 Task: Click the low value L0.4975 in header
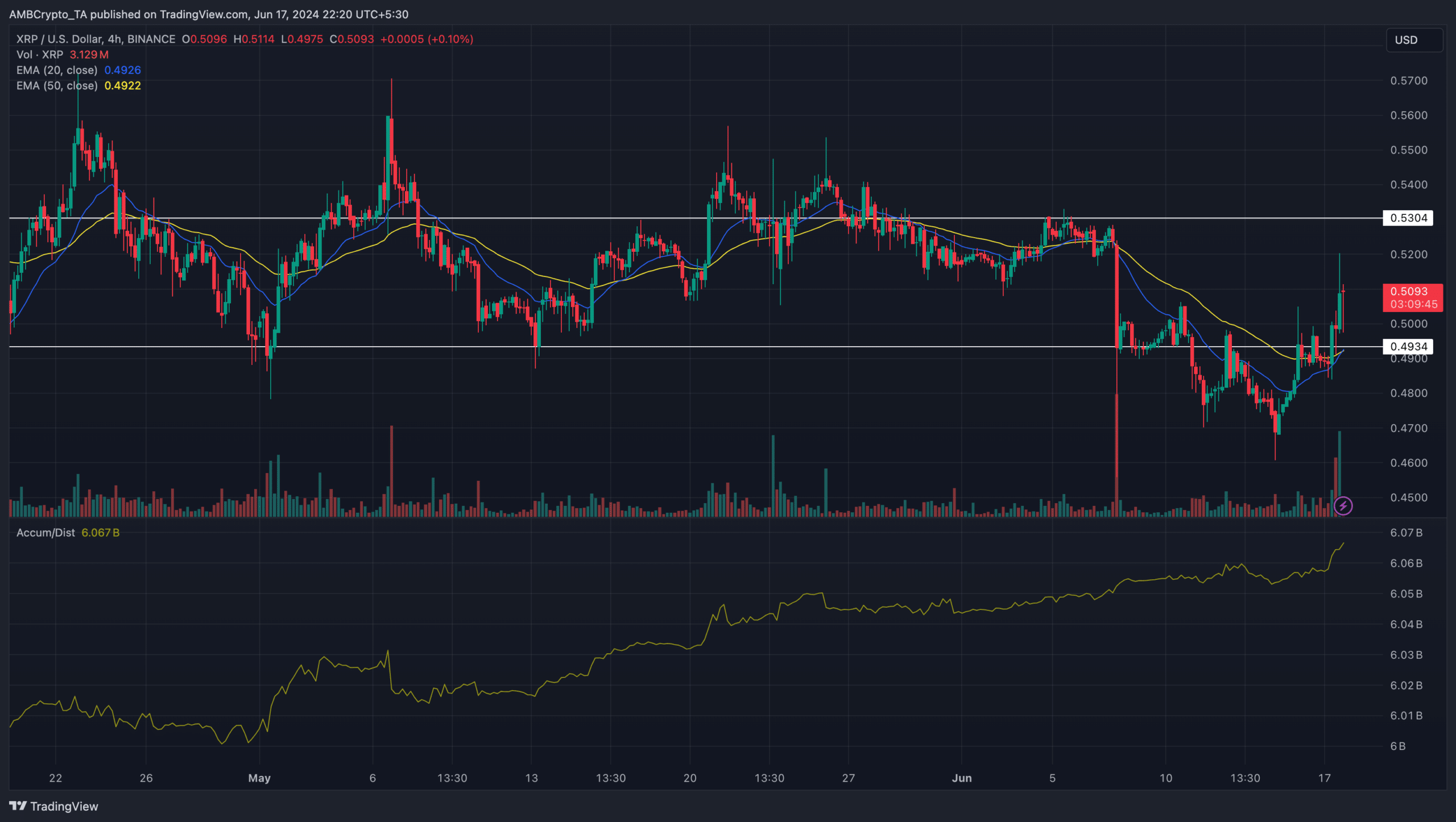(302, 39)
